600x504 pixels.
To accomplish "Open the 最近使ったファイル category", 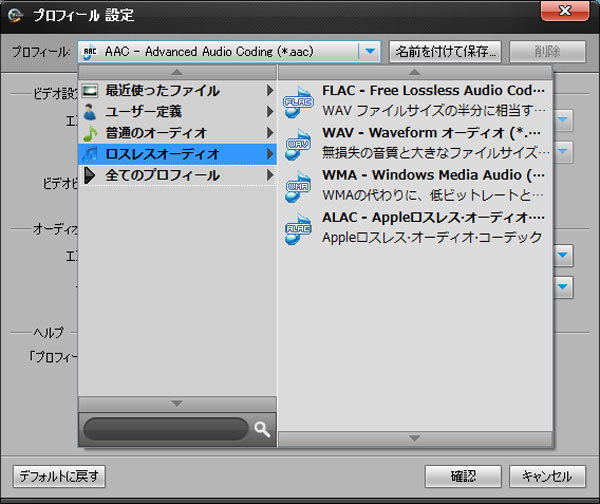I will coord(177,91).
